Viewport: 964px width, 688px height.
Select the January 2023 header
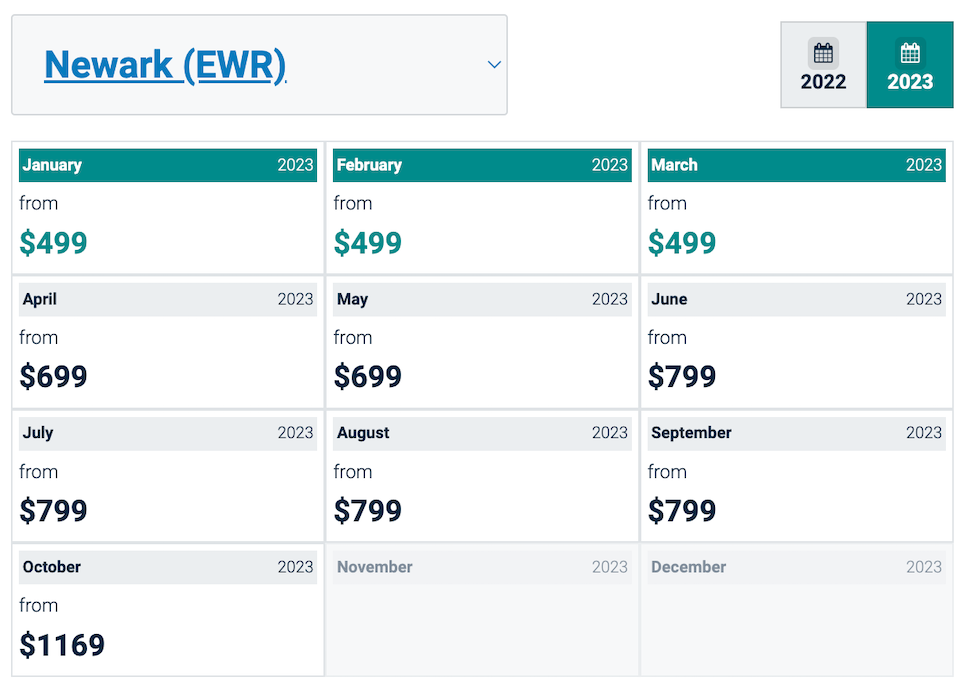(x=168, y=165)
